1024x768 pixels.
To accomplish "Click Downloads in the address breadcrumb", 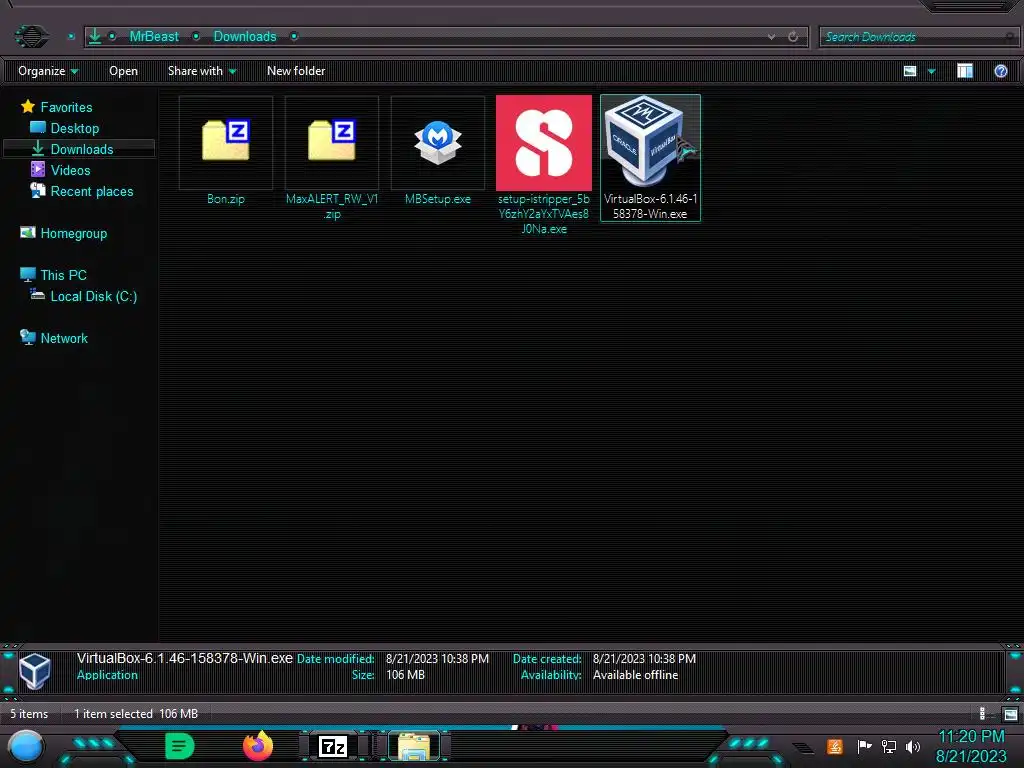I will click(245, 37).
